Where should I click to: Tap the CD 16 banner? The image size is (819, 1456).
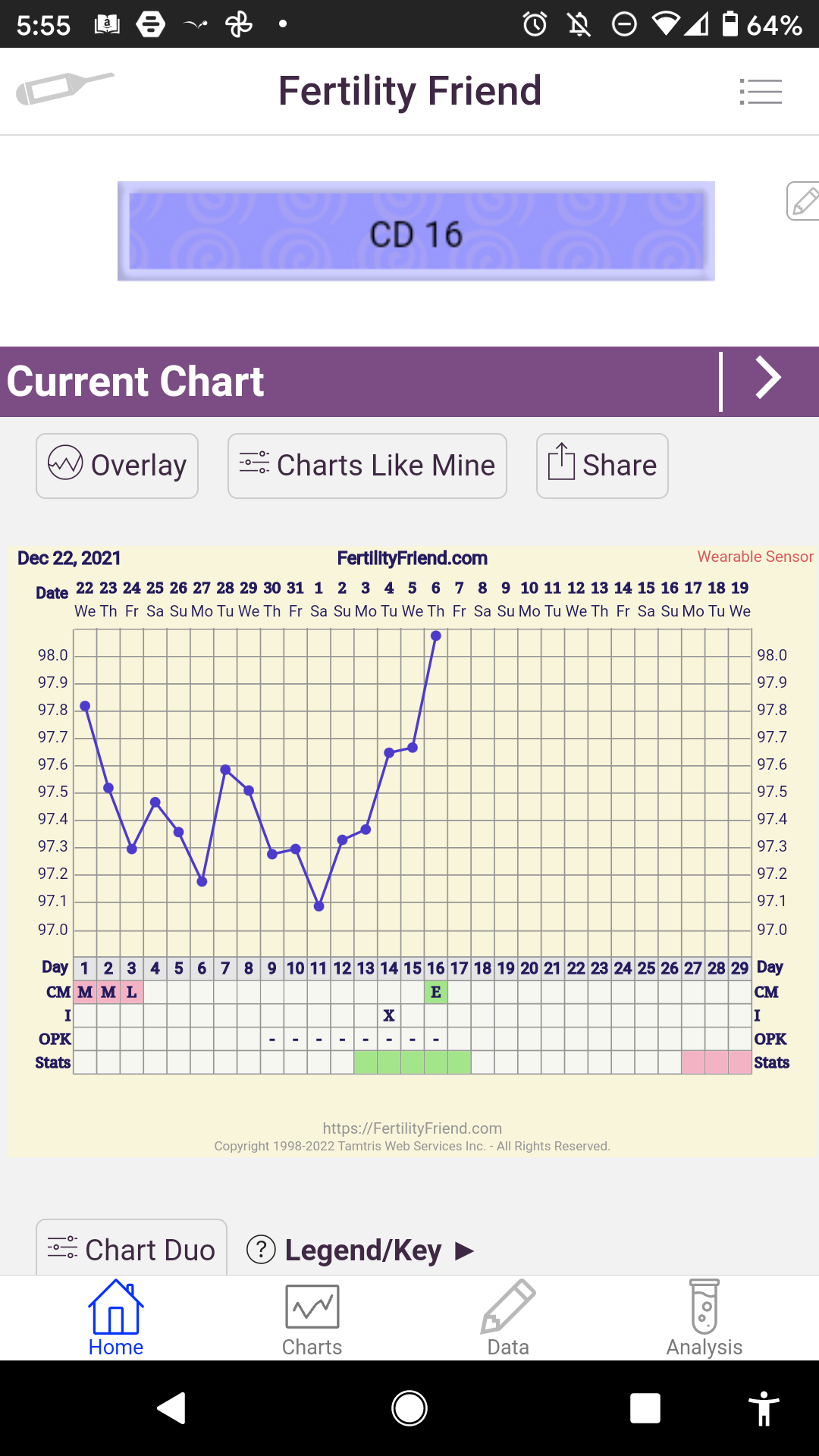(x=416, y=232)
